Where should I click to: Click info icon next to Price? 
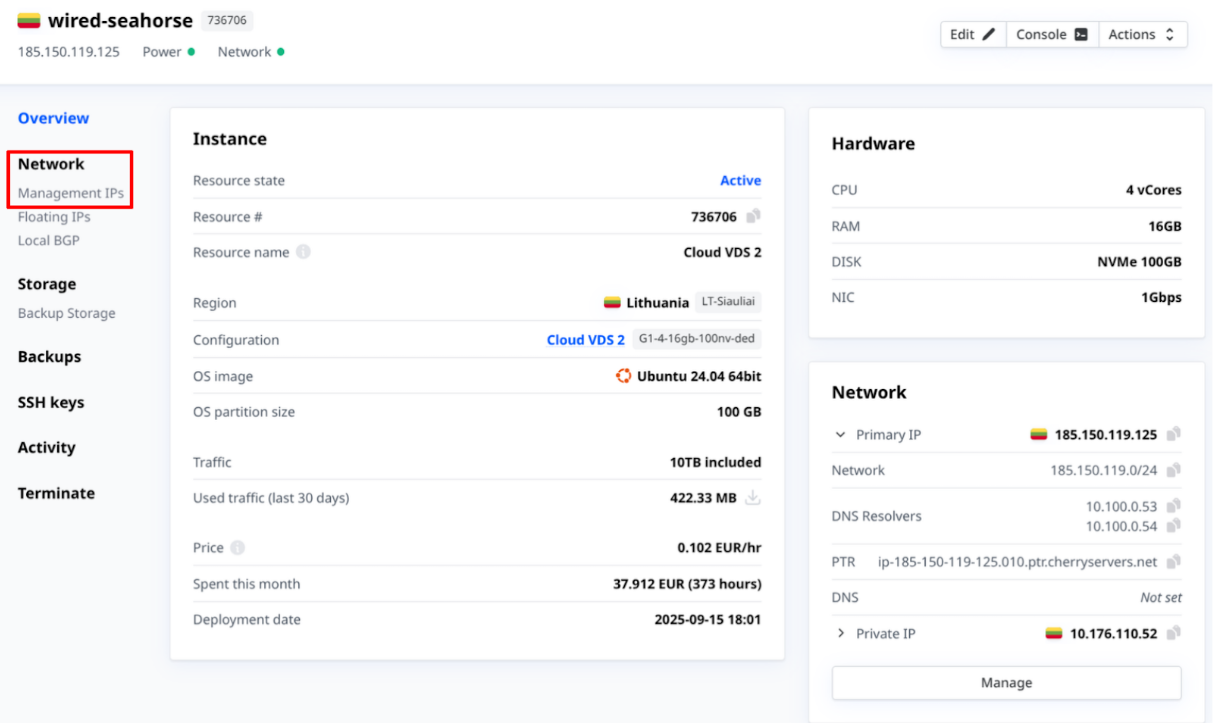pyautogui.click(x=238, y=548)
